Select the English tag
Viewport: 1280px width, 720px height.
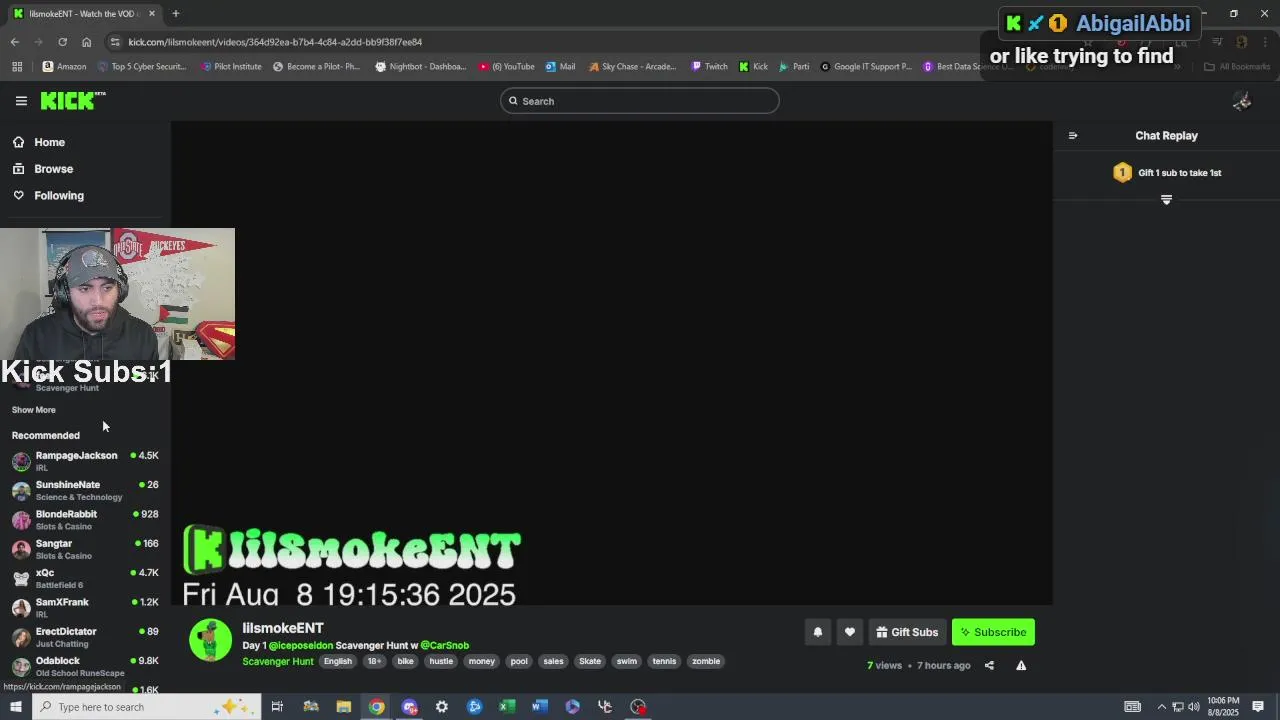coord(338,661)
